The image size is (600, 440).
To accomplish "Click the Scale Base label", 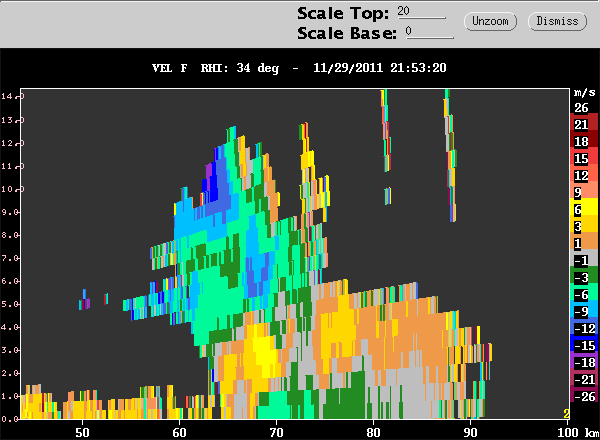I will (x=347, y=33).
